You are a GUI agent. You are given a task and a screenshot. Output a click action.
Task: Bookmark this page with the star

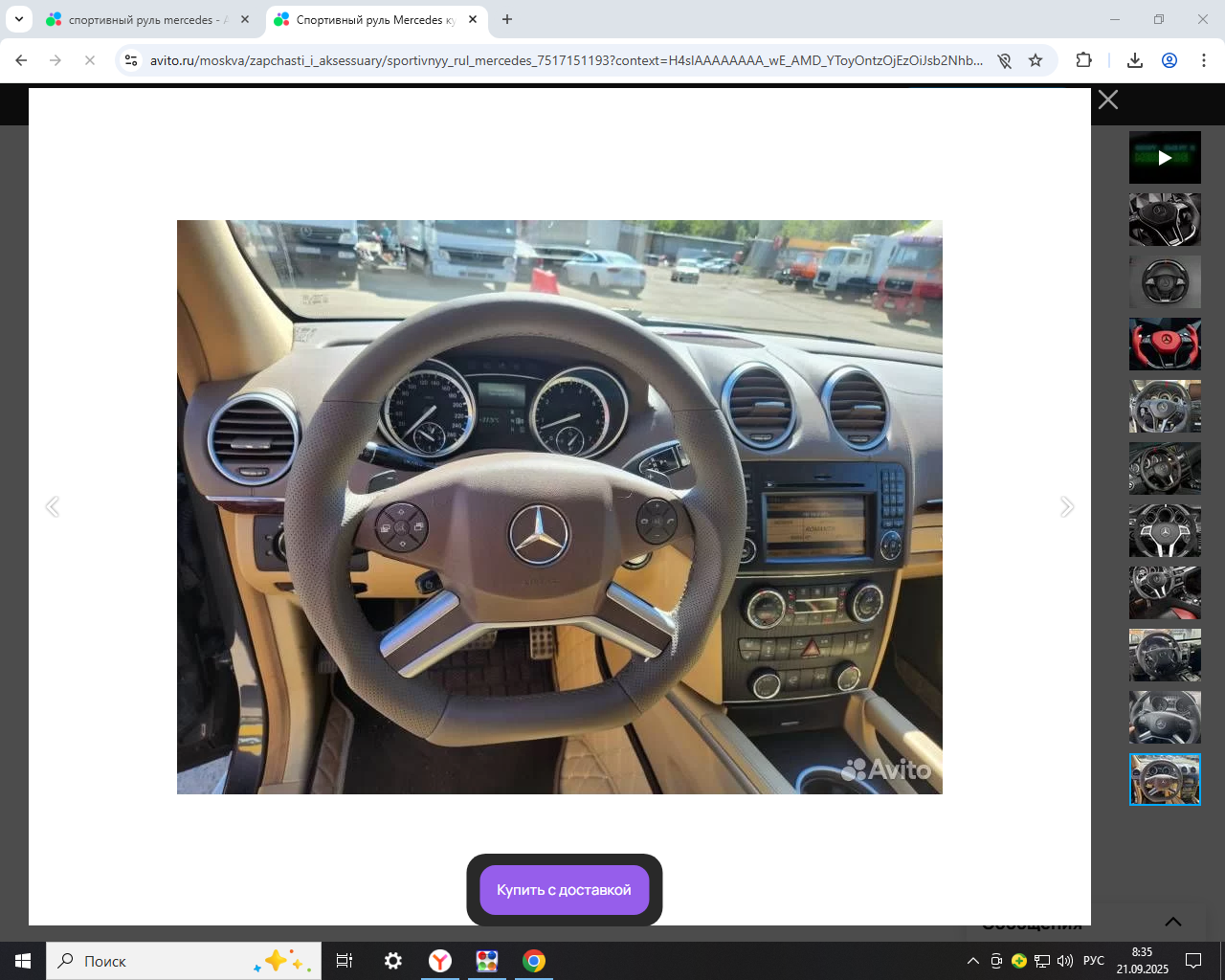click(x=1036, y=60)
